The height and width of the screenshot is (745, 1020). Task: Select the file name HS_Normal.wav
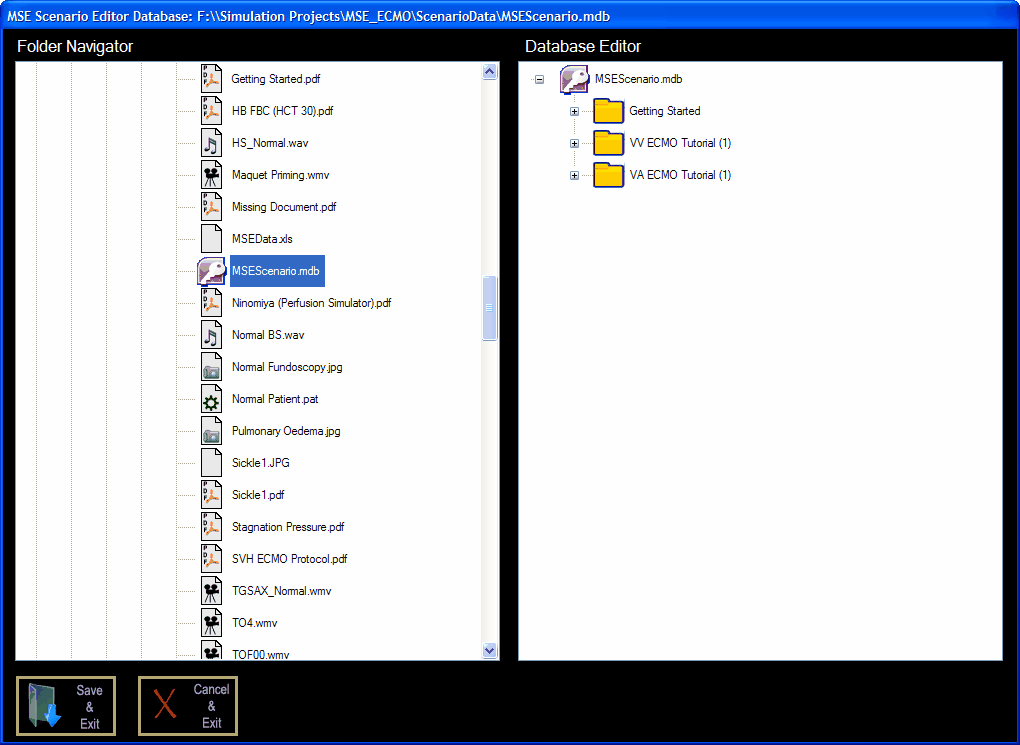click(270, 142)
